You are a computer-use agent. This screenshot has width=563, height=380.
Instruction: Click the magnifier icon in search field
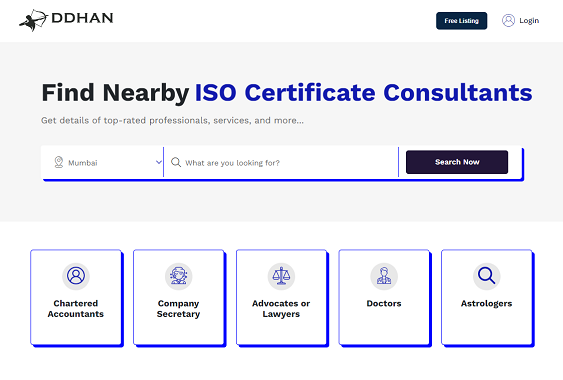pos(176,162)
